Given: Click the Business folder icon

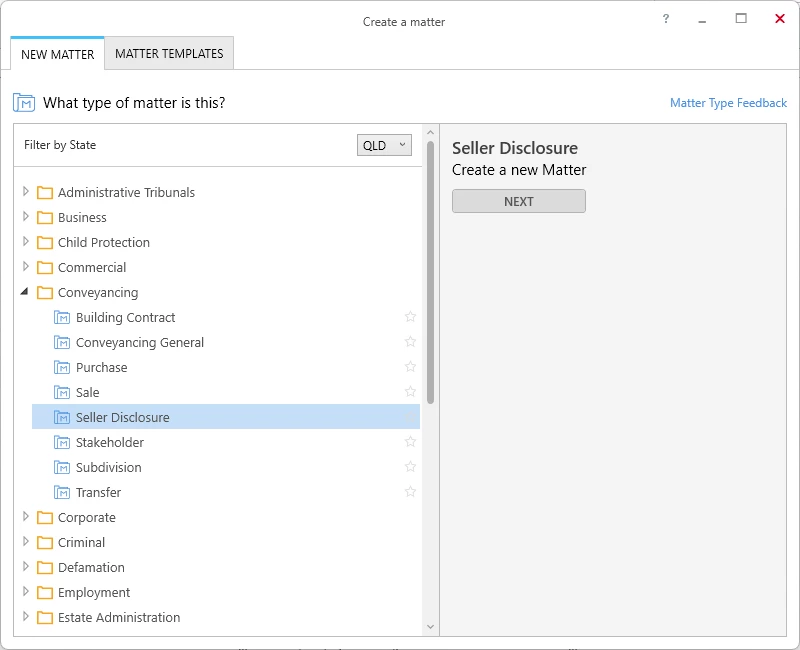Looking at the screenshot, I should [44, 218].
